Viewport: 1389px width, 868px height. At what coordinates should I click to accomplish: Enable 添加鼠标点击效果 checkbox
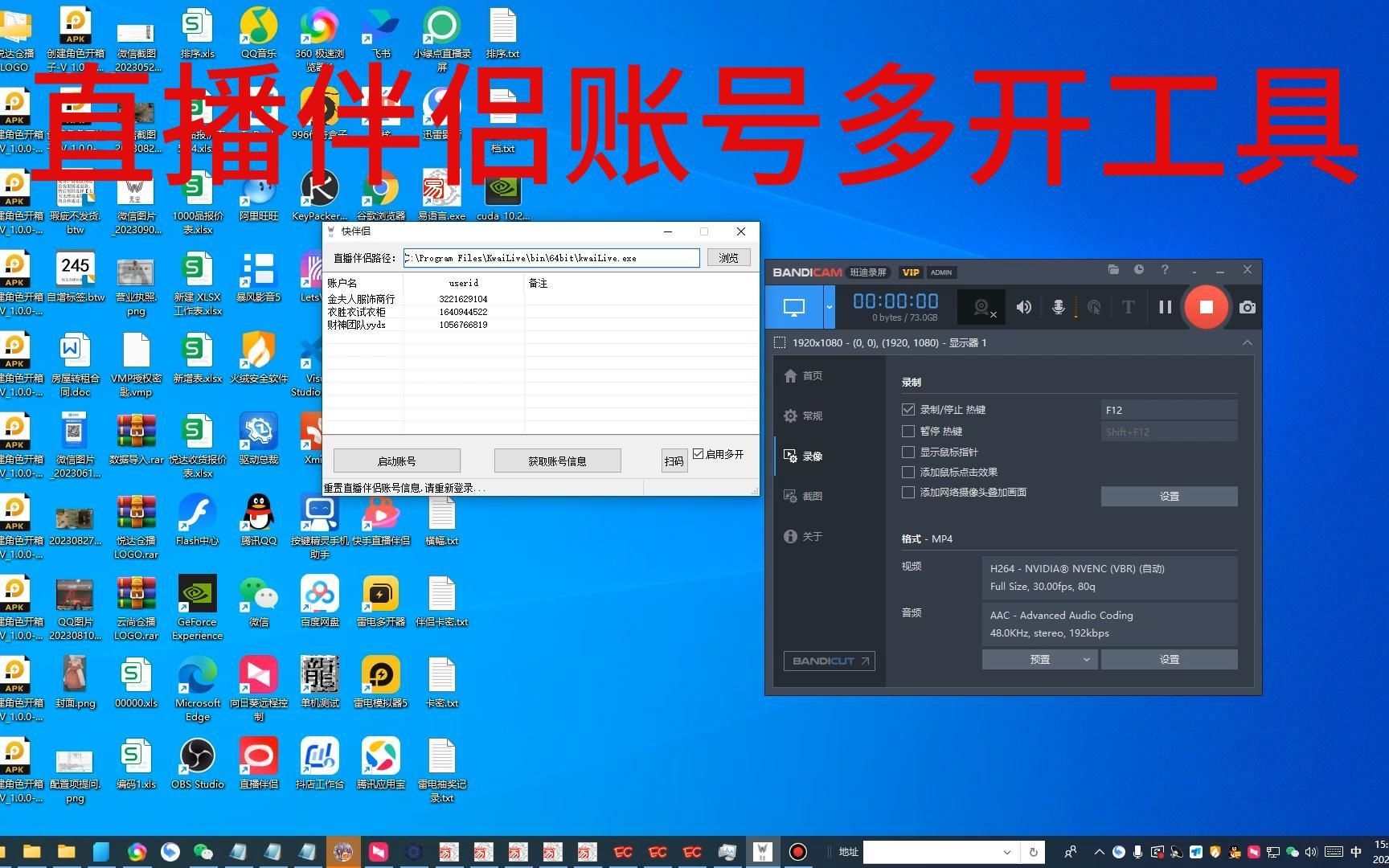point(908,473)
